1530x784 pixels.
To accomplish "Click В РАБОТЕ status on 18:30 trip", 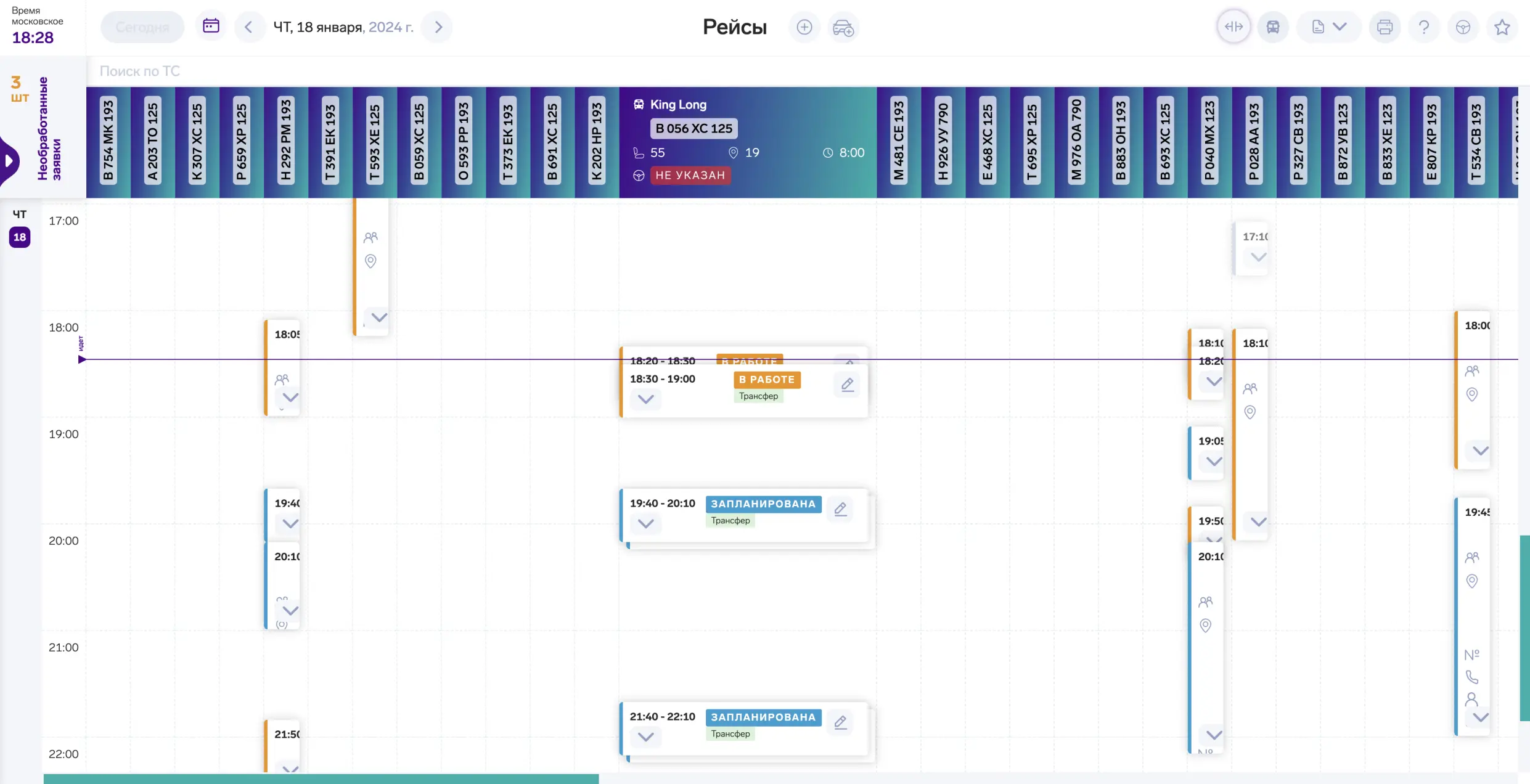I will click(x=767, y=380).
